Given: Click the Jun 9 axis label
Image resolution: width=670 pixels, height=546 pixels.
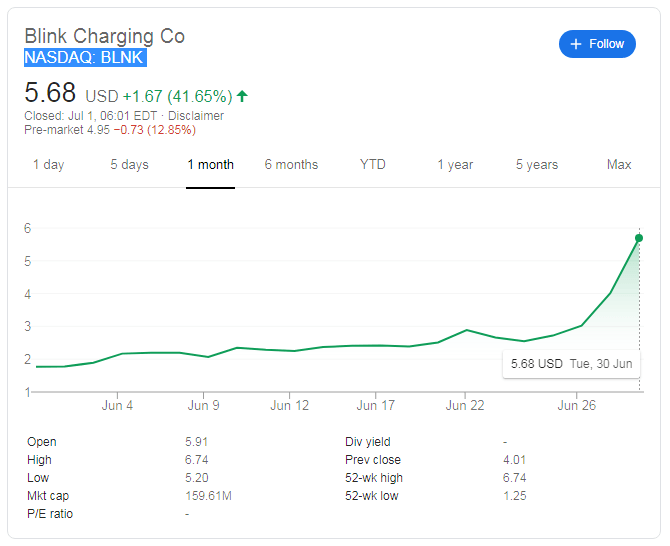Looking at the screenshot, I should [x=203, y=405].
